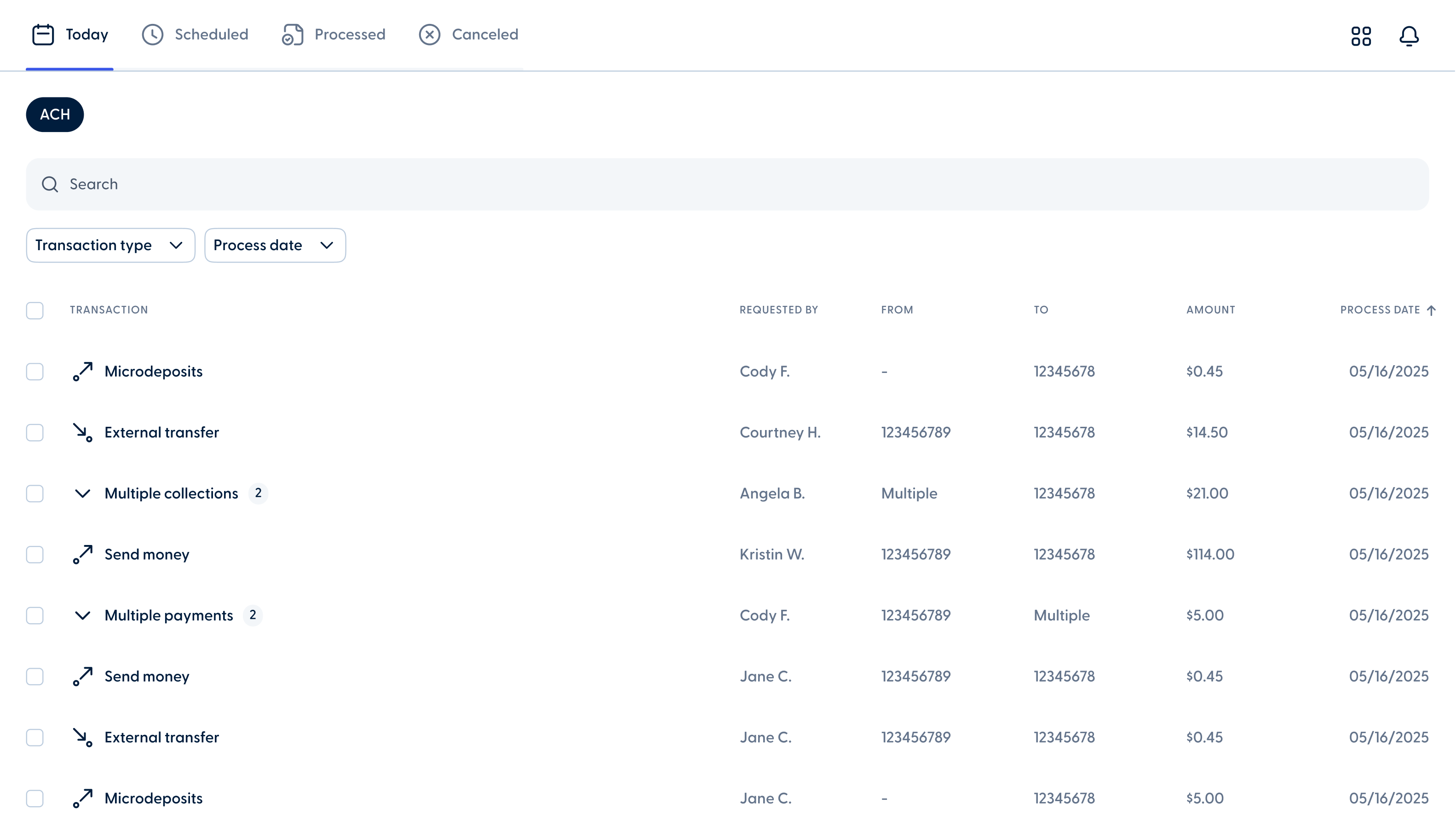Check the Kristin W. Send money row
Viewport: 1456px width, 820px height.
pyautogui.click(x=35, y=554)
